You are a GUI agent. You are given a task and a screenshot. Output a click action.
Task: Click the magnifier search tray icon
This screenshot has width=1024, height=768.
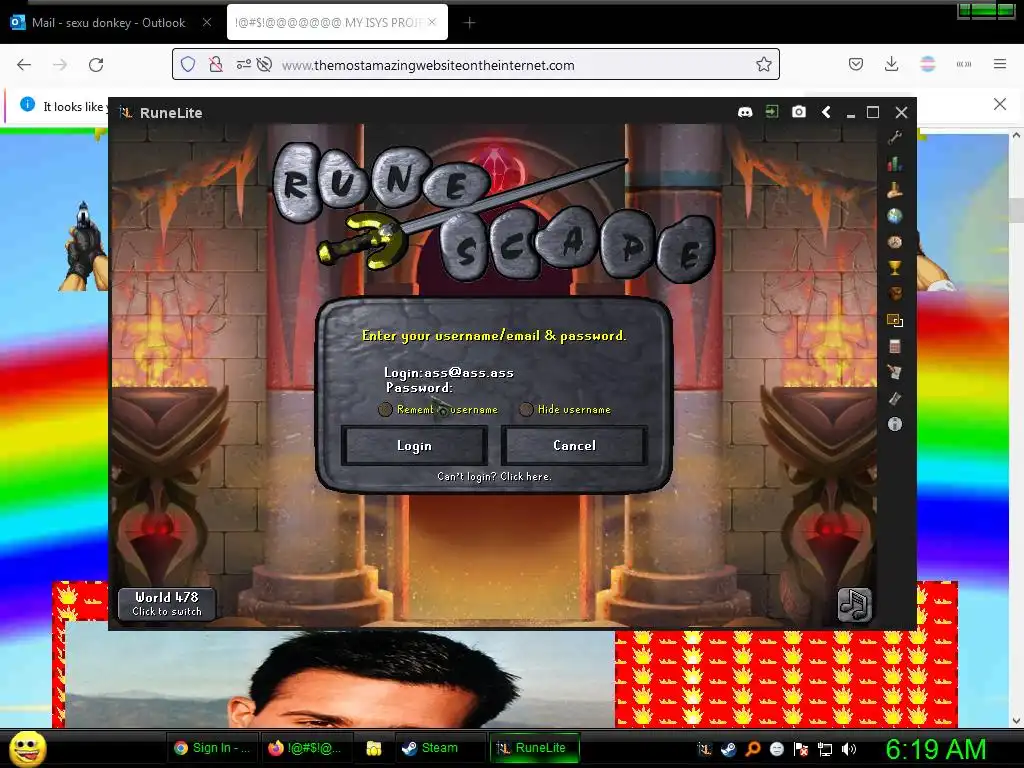pyautogui.click(x=752, y=749)
